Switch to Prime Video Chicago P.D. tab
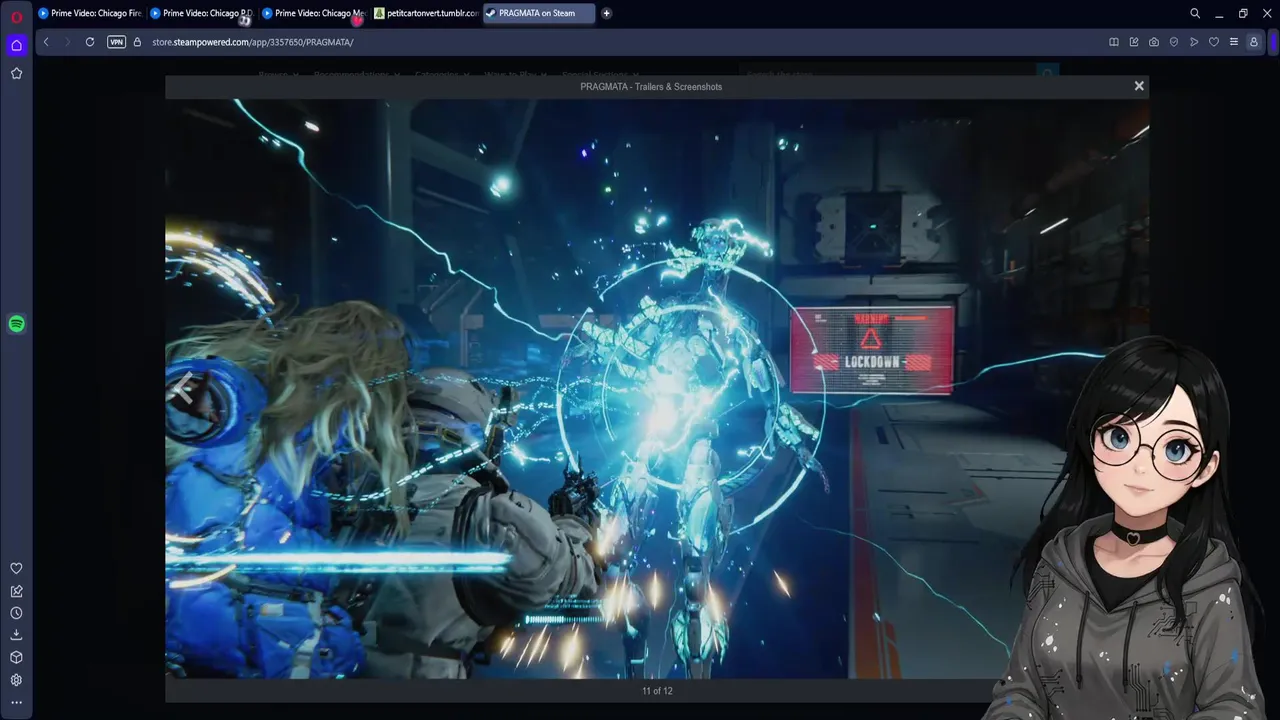Viewport: 1280px width, 720px height. [202, 13]
